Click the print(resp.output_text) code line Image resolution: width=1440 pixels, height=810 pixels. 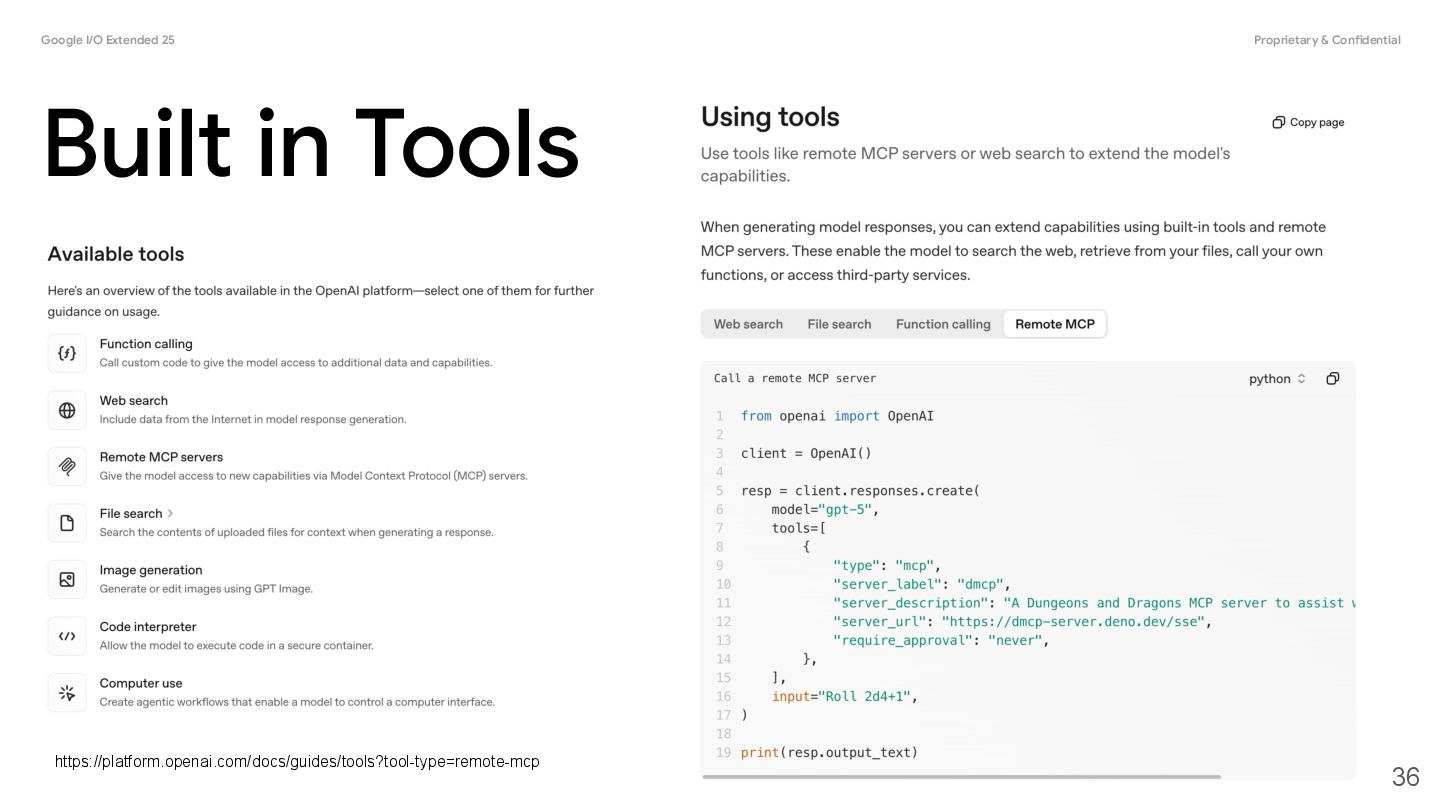[x=829, y=752]
